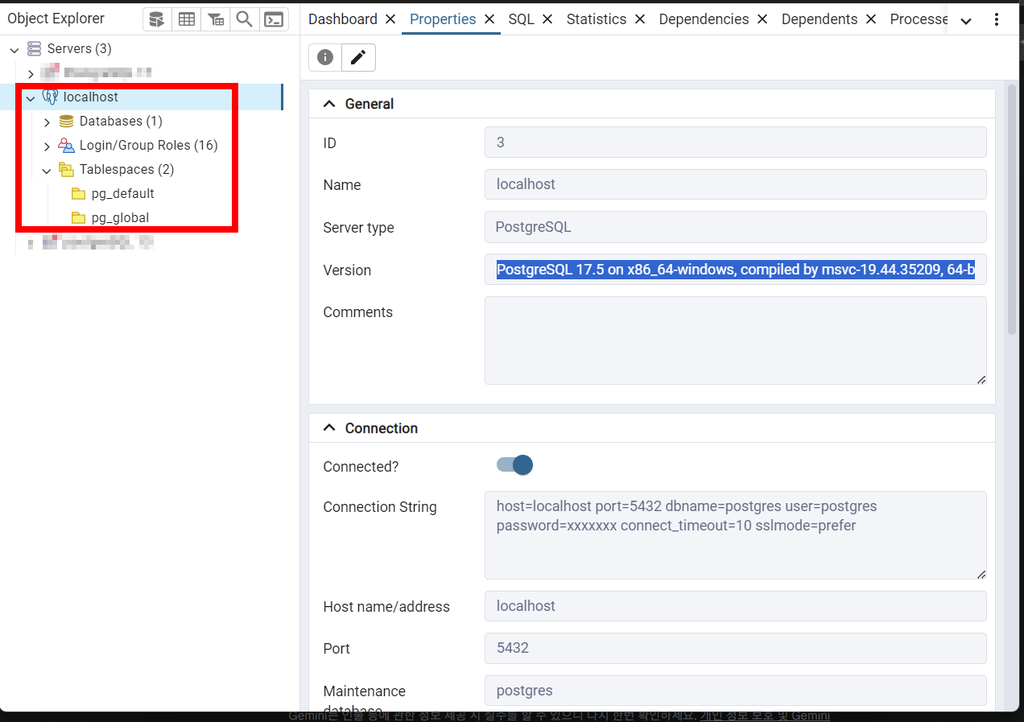Click the localhost elephant server icon
This screenshot has height=722, width=1024.
pos(50,97)
